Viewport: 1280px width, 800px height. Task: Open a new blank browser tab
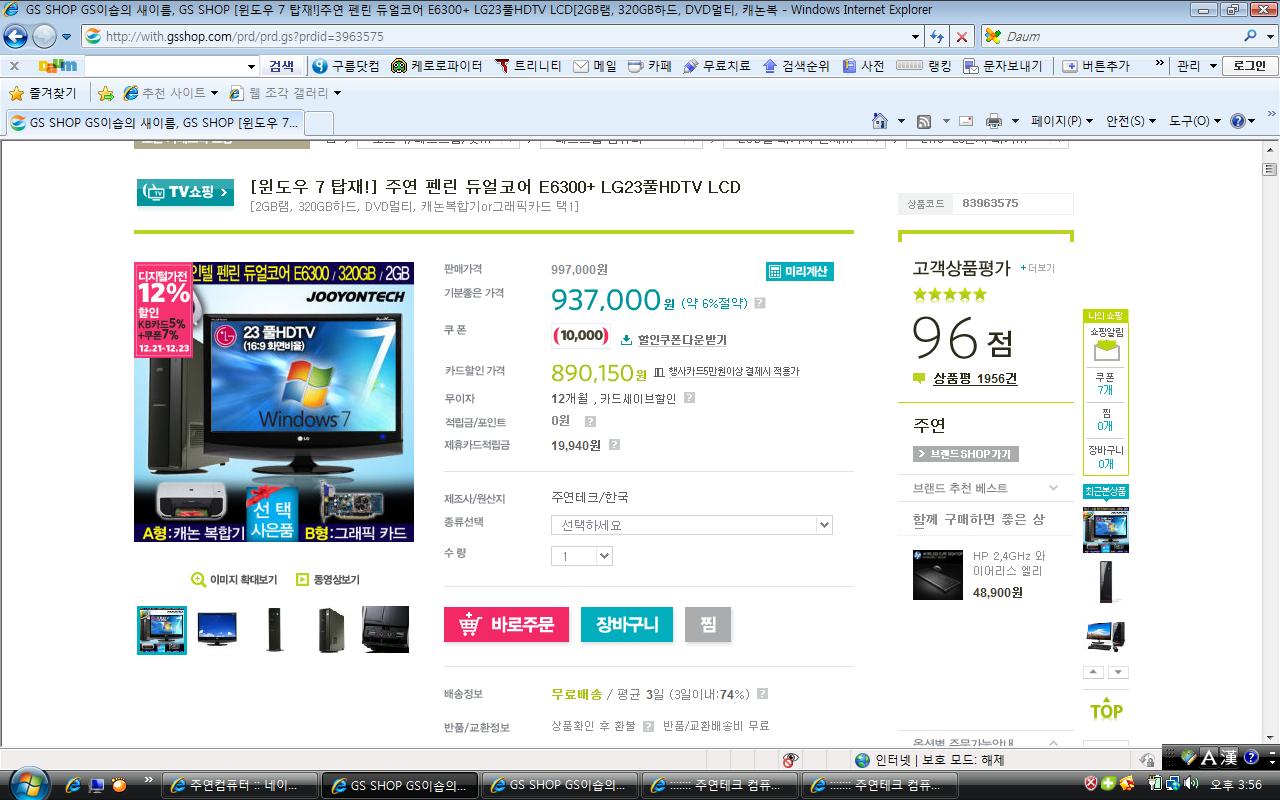click(318, 123)
